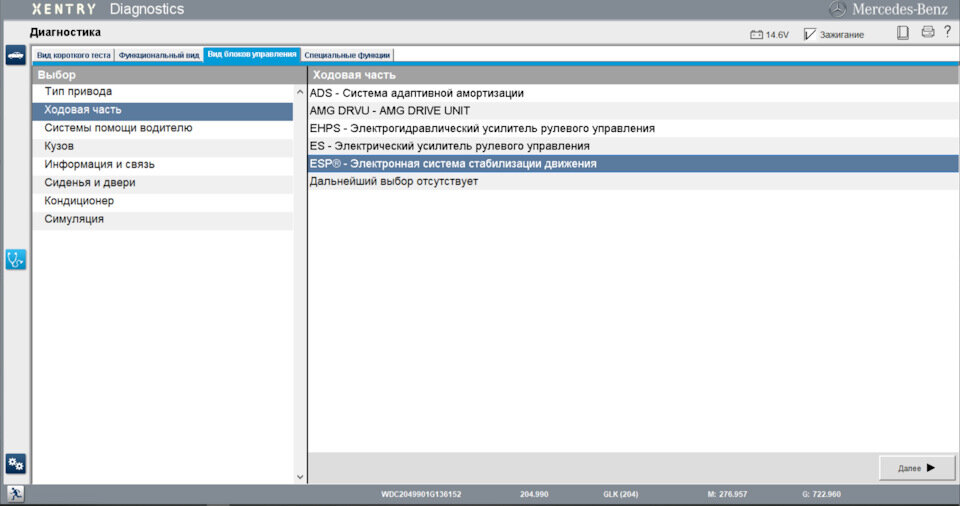Click the XENTRY Diagnostics title

[x=108, y=9]
